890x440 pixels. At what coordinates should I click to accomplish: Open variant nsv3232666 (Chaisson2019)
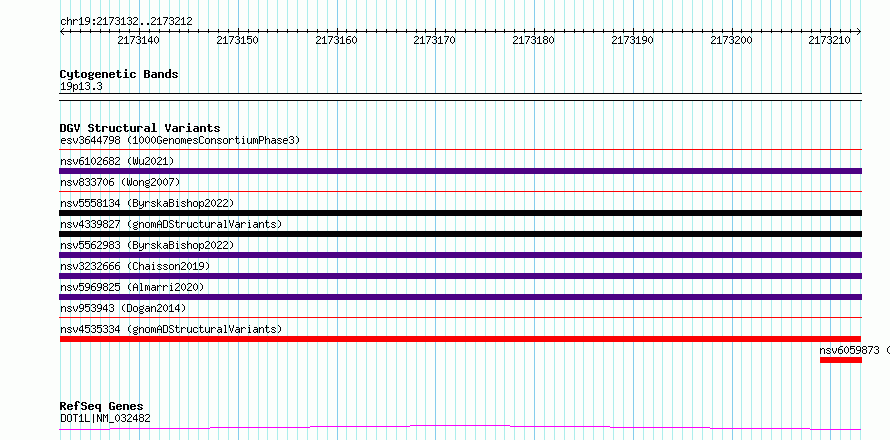135,266
